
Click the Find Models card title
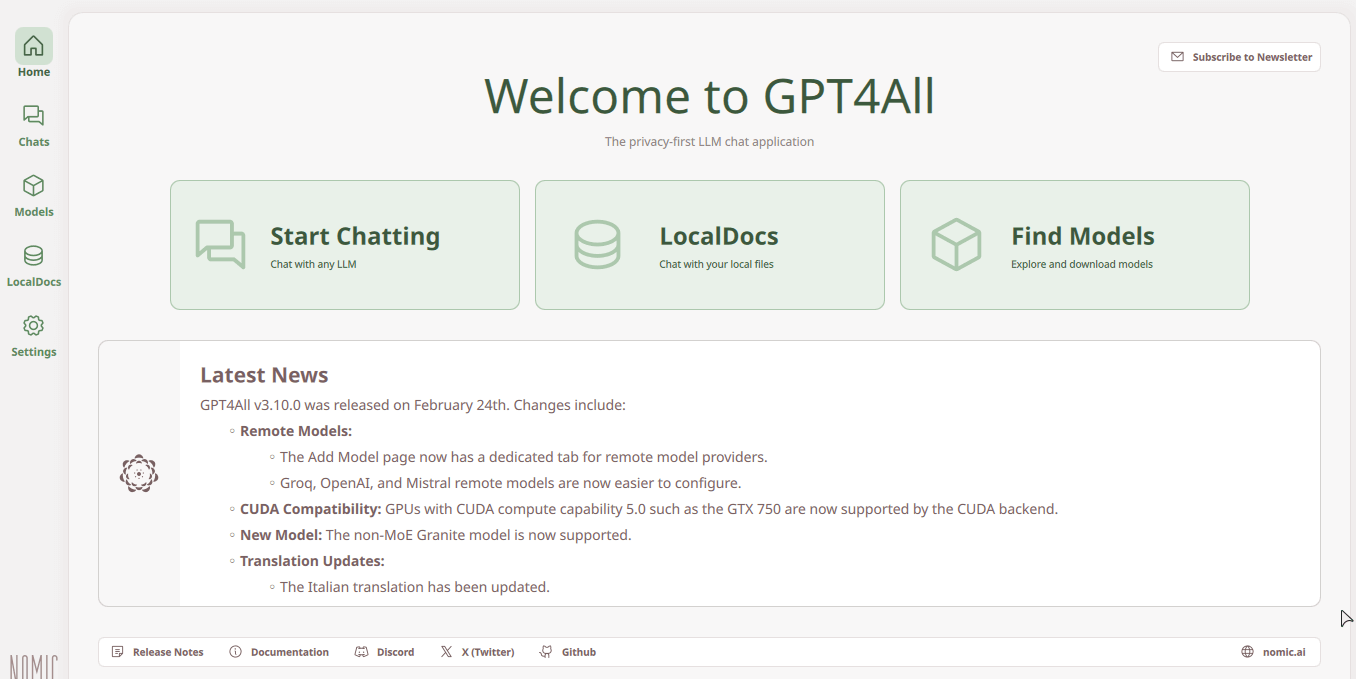click(1083, 236)
